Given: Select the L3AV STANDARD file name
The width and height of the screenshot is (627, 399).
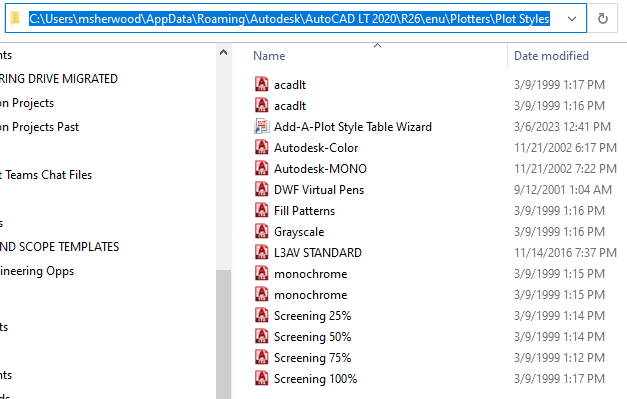Looking at the screenshot, I should point(317,253).
